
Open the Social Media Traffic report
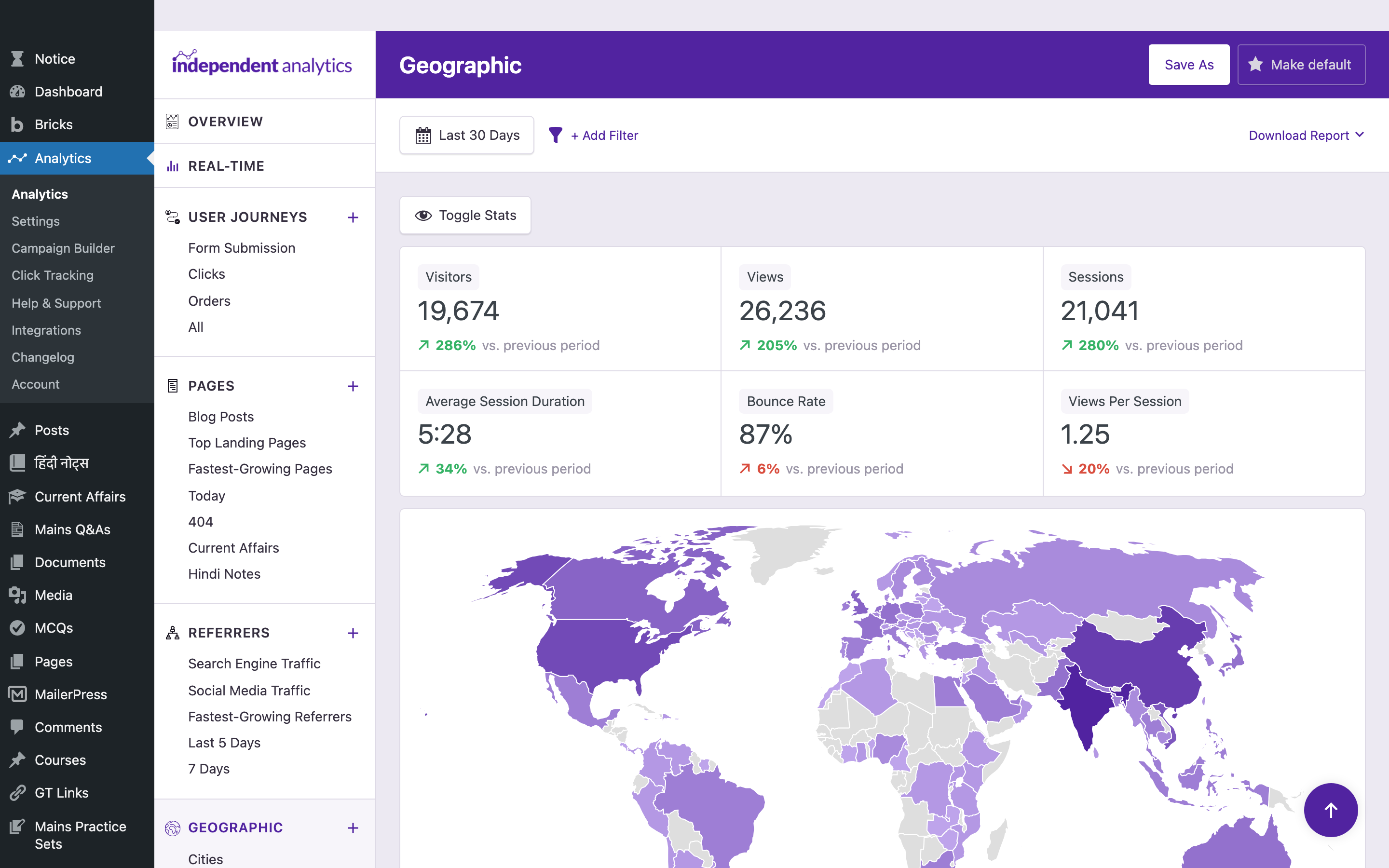[249, 691]
